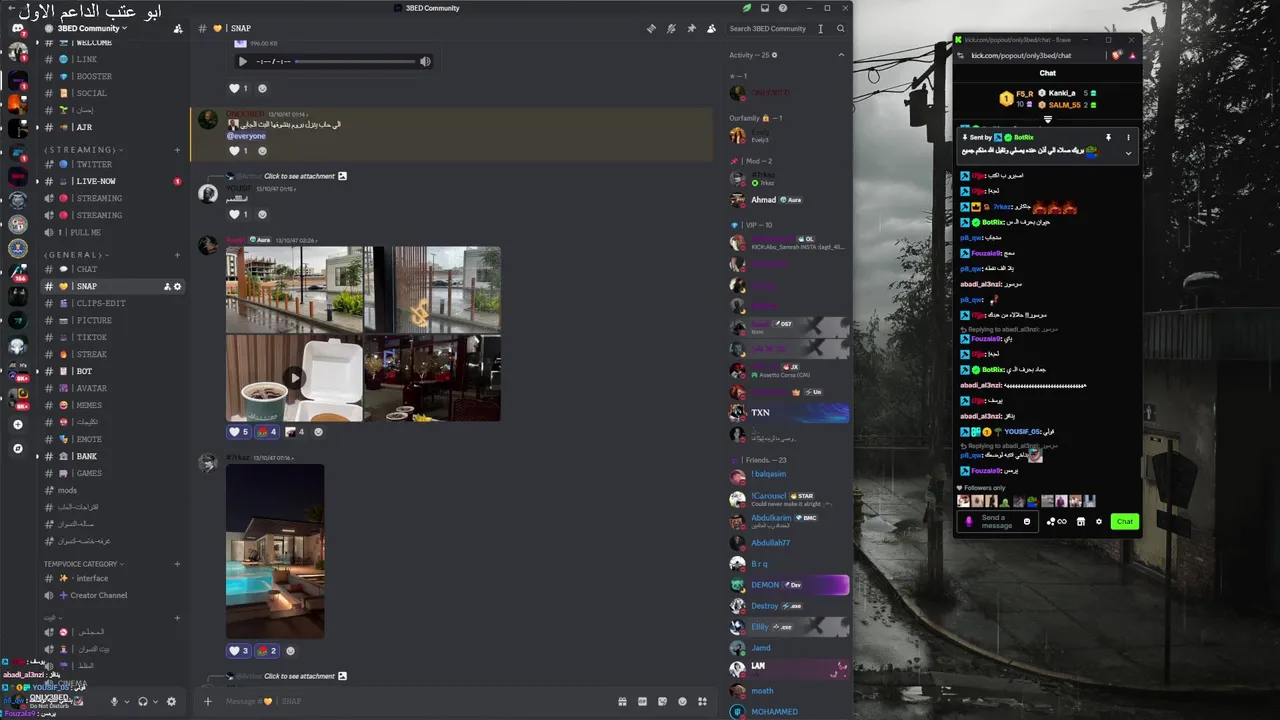Screen dimensions: 1280x720
Task: Toggle the member list icon in header
Action: [x=711, y=28]
